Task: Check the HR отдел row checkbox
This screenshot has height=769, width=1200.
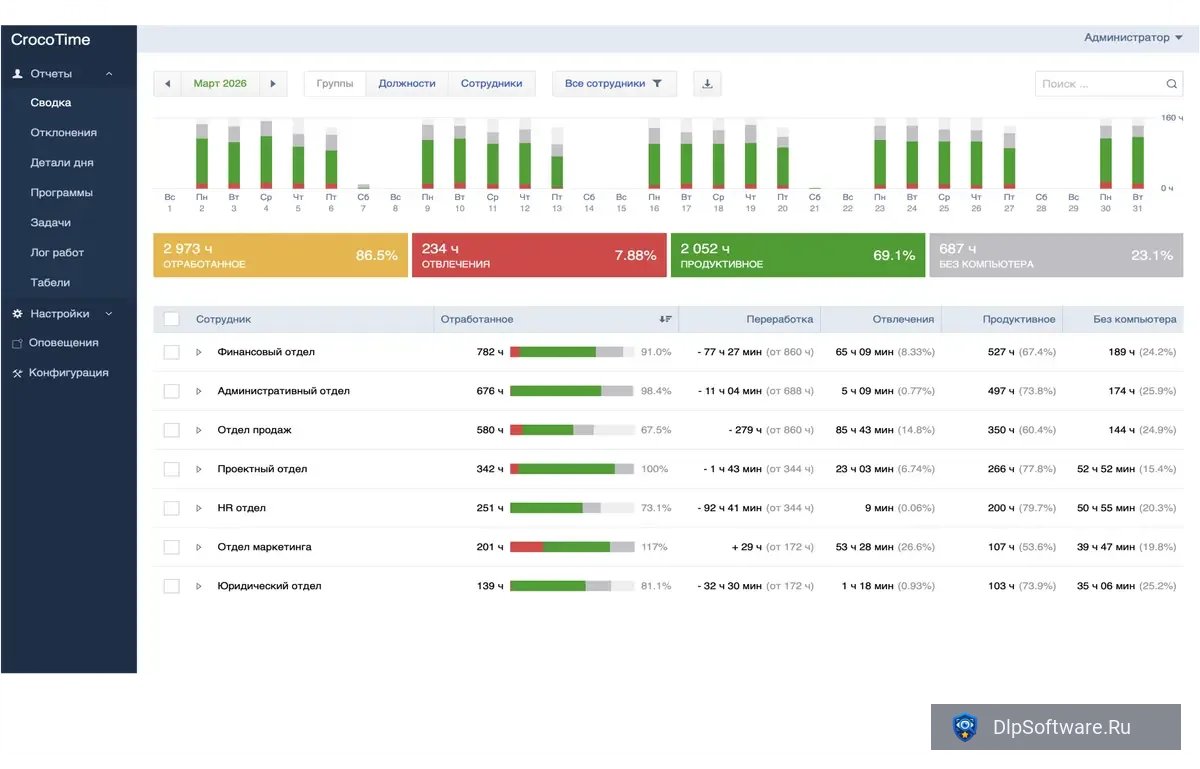Action: click(171, 508)
